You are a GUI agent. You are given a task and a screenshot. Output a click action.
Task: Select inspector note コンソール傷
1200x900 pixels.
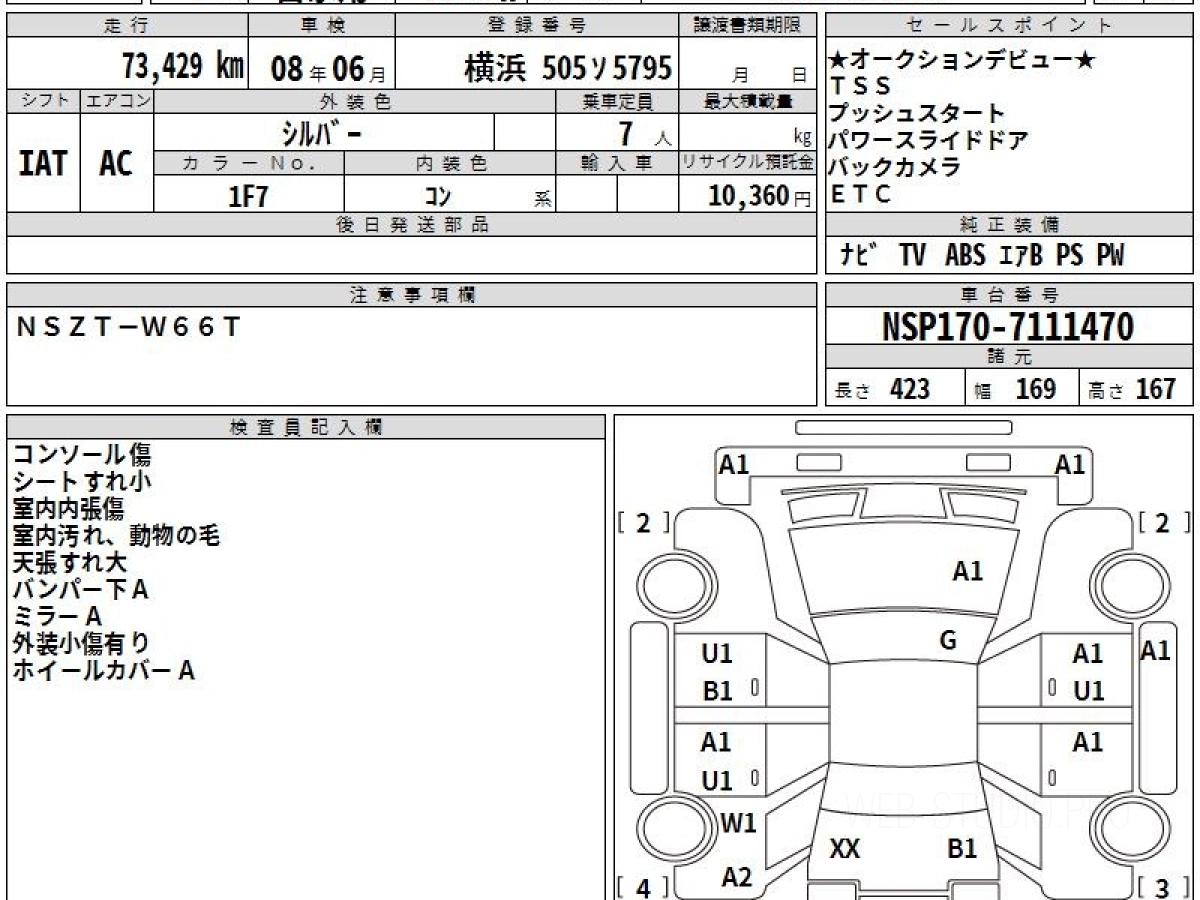(x=82, y=455)
